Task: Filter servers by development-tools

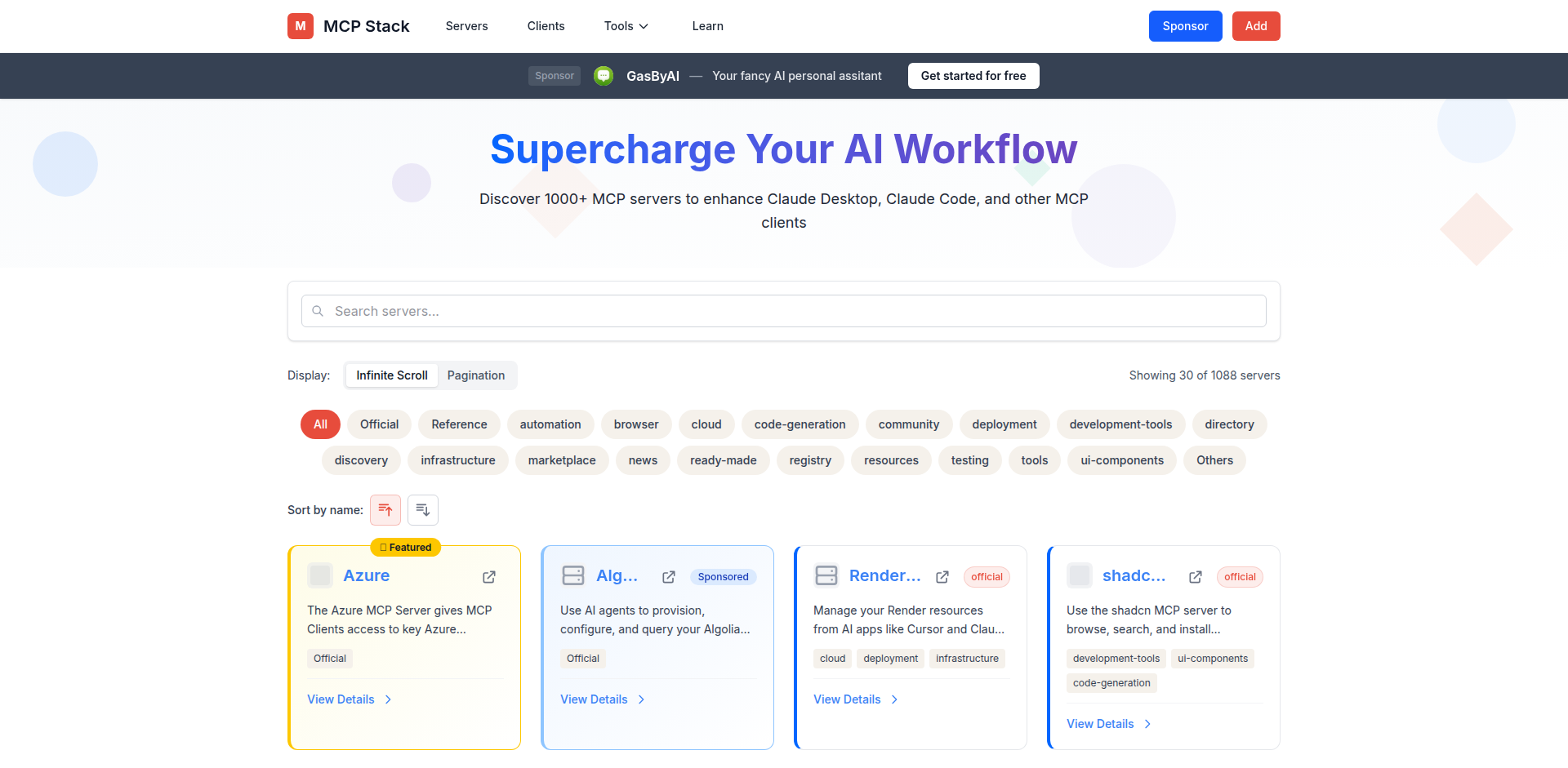Action: pos(1120,424)
